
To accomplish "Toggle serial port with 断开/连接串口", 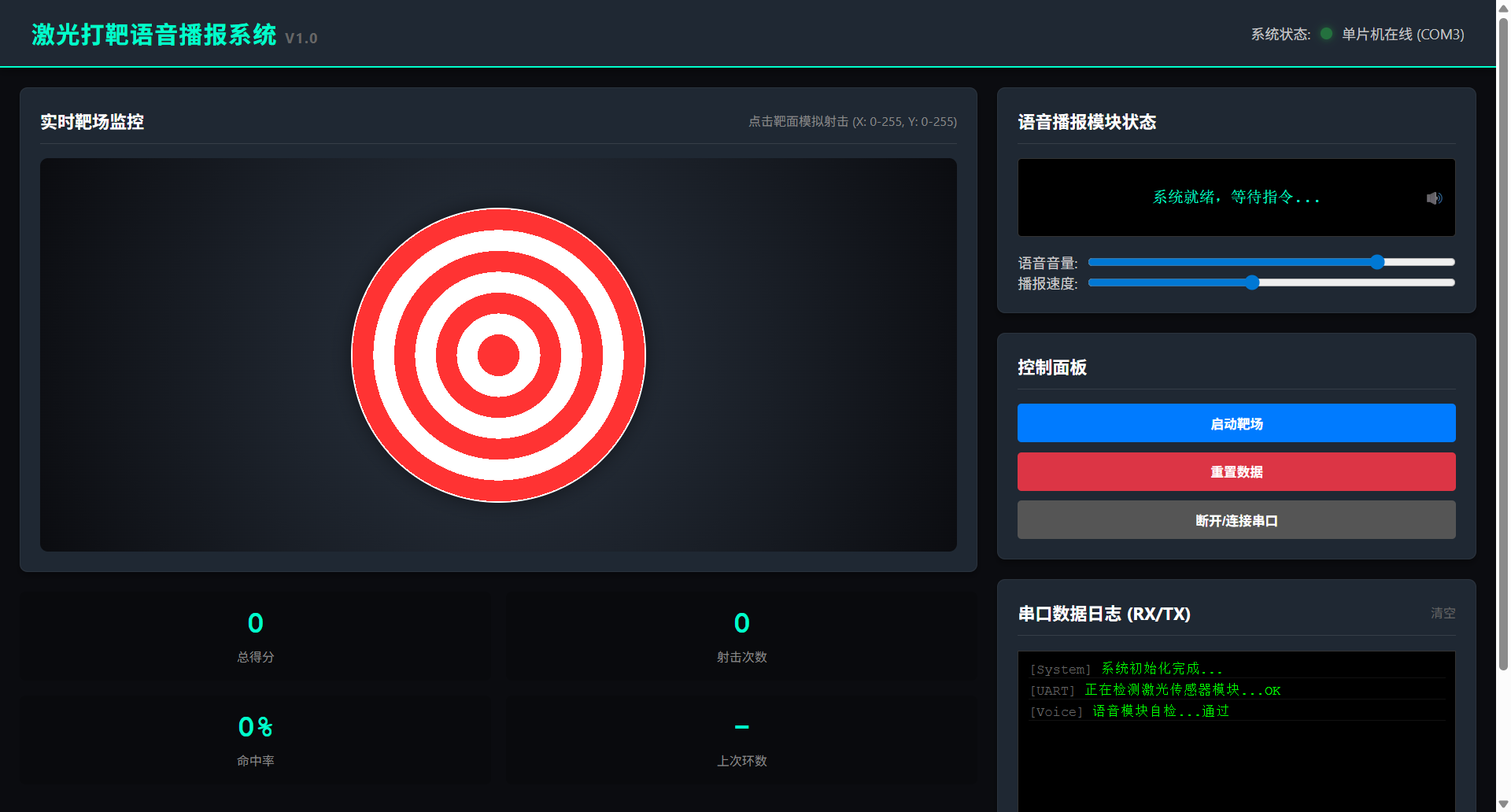I will pyautogui.click(x=1236, y=520).
